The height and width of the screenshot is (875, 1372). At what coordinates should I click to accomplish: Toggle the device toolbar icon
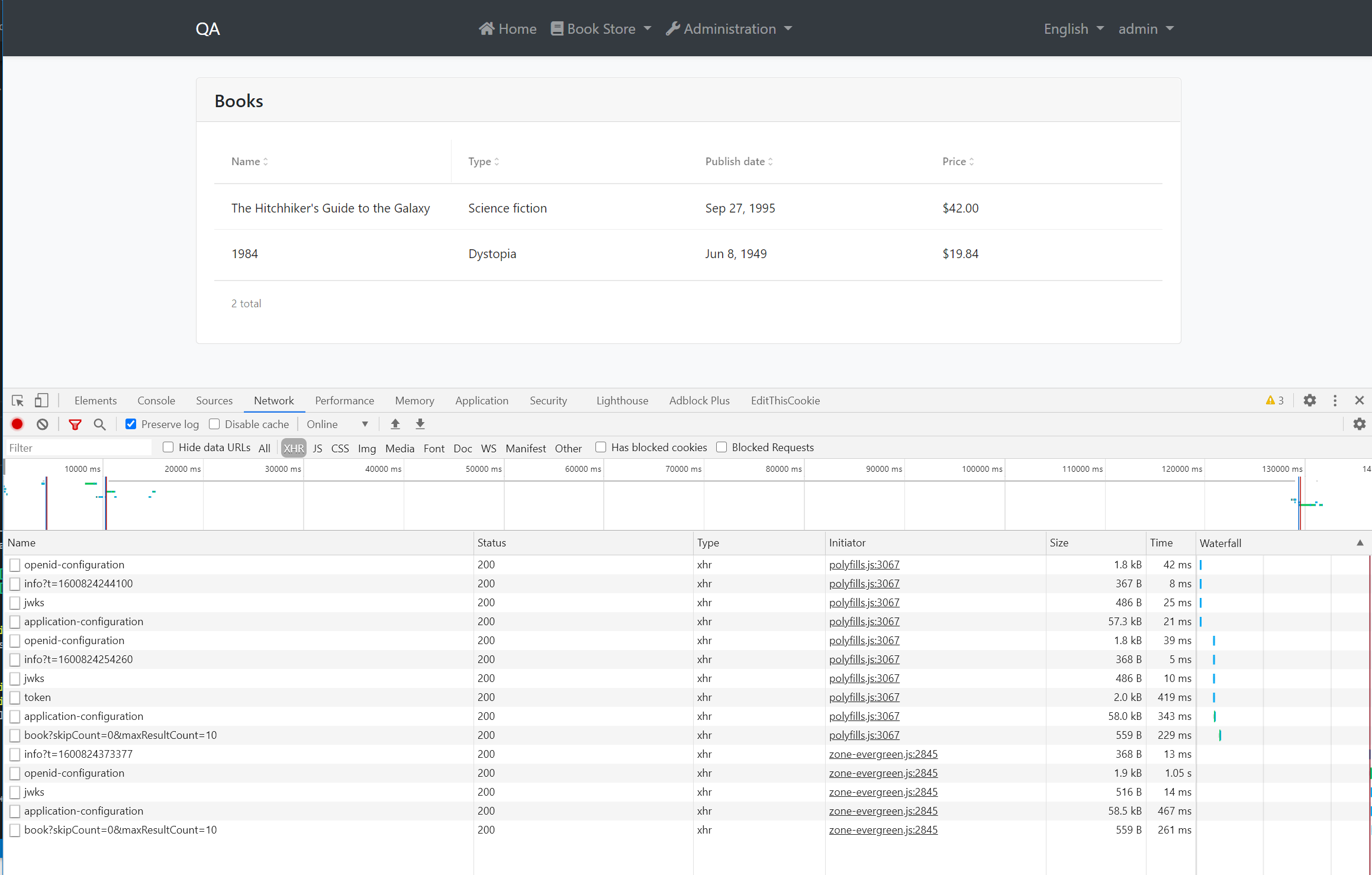coord(41,400)
